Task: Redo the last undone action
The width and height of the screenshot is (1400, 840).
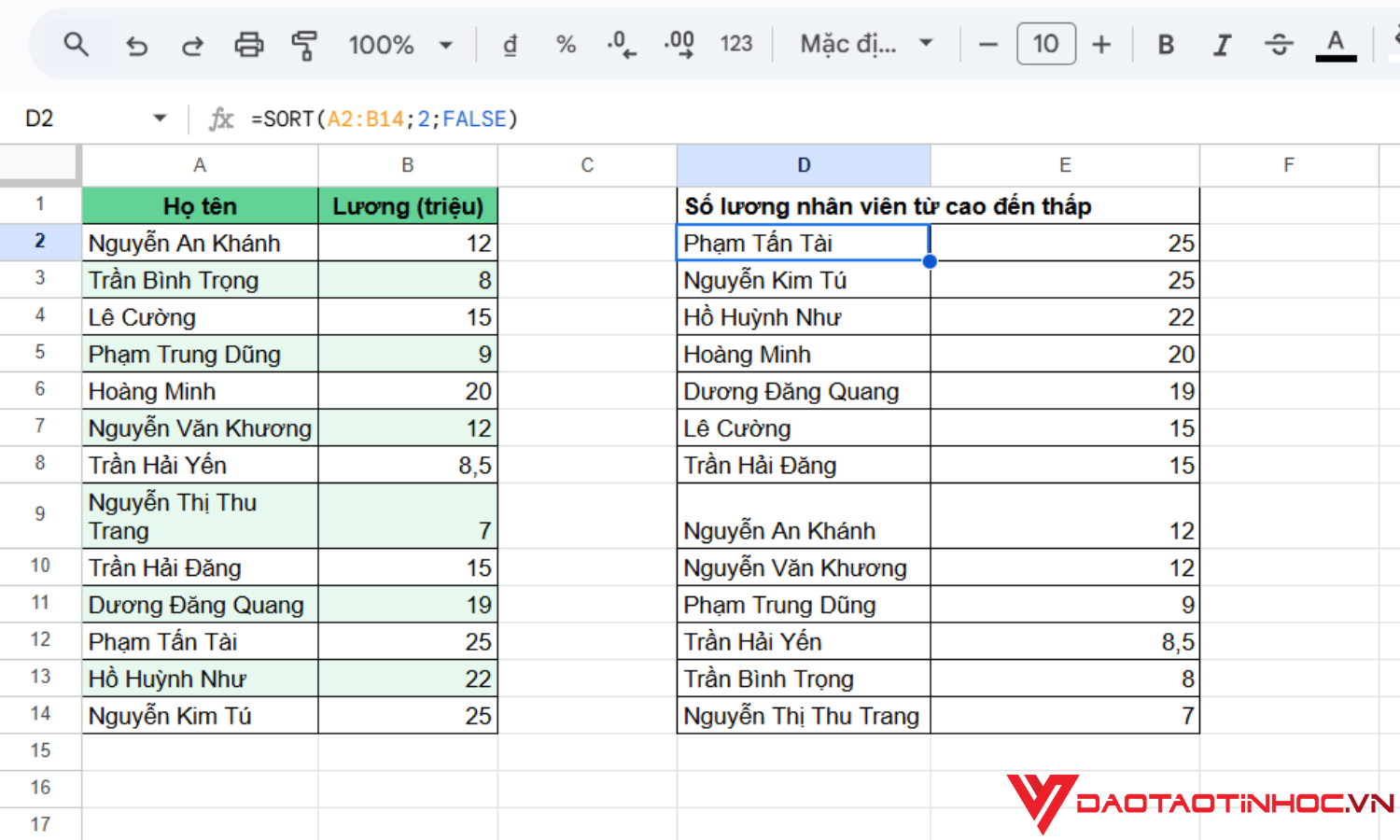Action: coord(192,45)
